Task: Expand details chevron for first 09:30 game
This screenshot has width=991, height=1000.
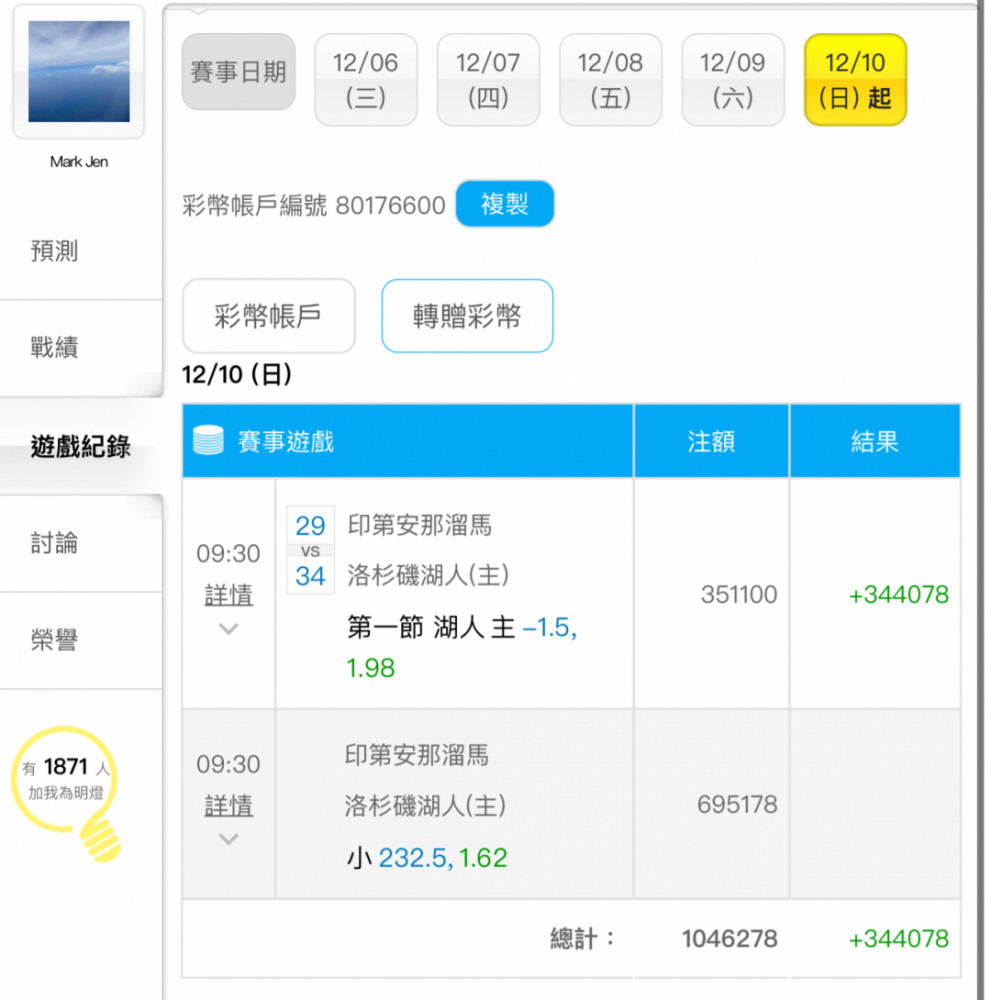Action: pos(229,630)
